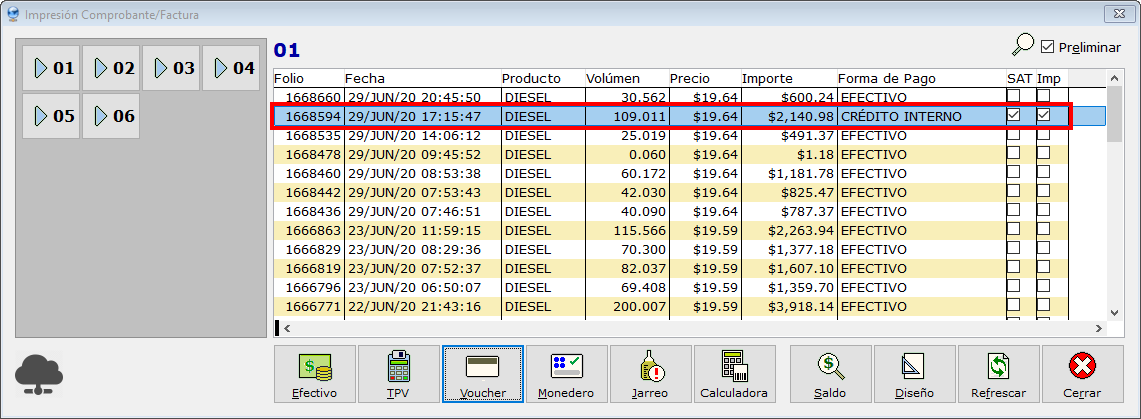The width and height of the screenshot is (1141, 419).
Task: Select pump 06 button
Action: (112, 116)
